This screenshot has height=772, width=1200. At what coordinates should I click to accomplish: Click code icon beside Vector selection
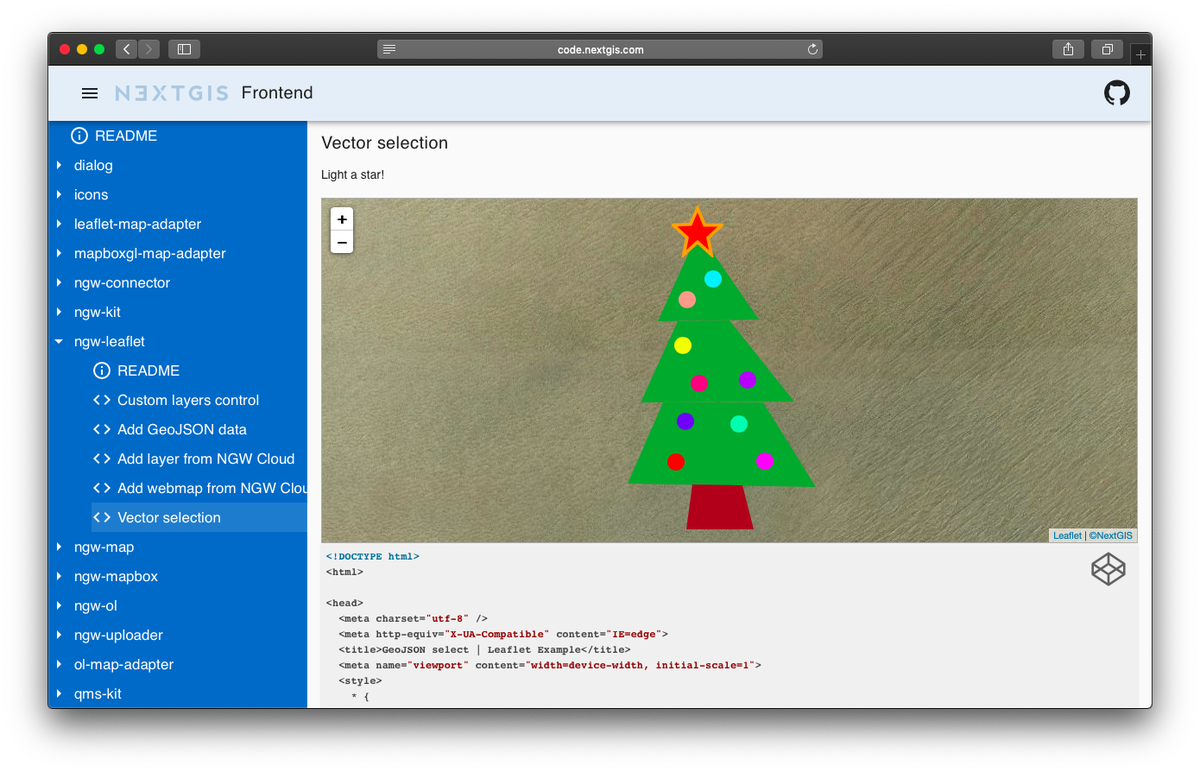(101, 518)
